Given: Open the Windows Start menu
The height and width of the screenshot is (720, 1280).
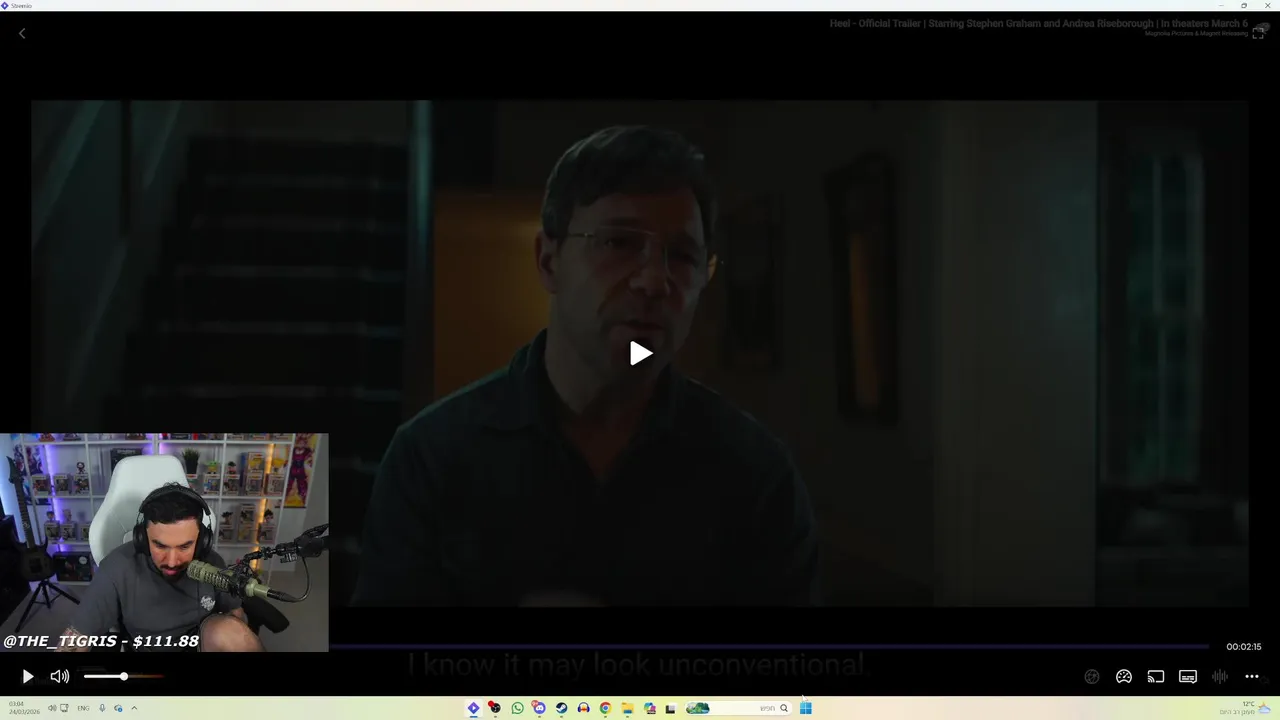Looking at the screenshot, I should [x=805, y=708].
